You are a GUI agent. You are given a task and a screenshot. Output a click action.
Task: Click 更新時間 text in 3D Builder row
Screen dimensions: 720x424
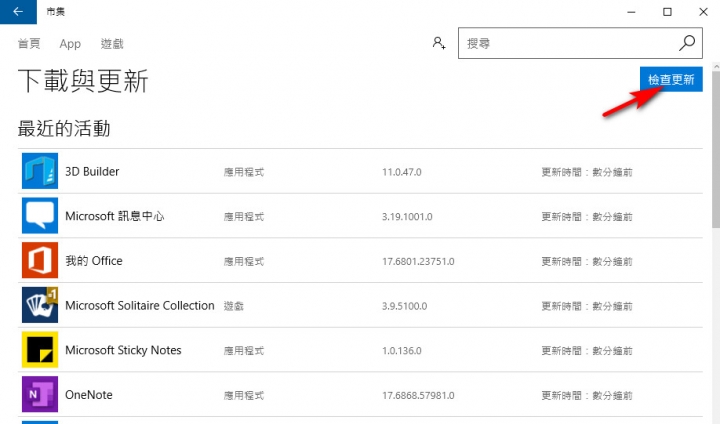(x=587, y=172)
